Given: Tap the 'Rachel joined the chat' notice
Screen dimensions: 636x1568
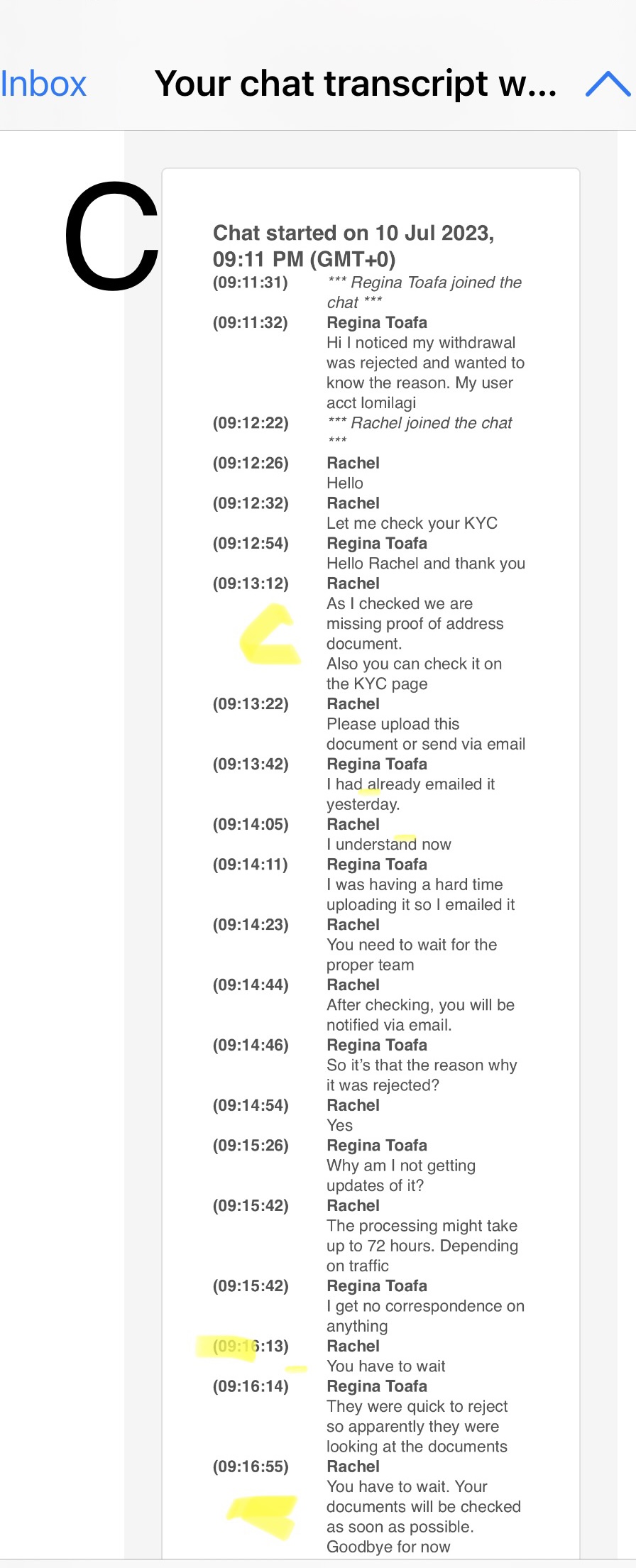Looking at the screenshot, I should click(x=420, y=423).
